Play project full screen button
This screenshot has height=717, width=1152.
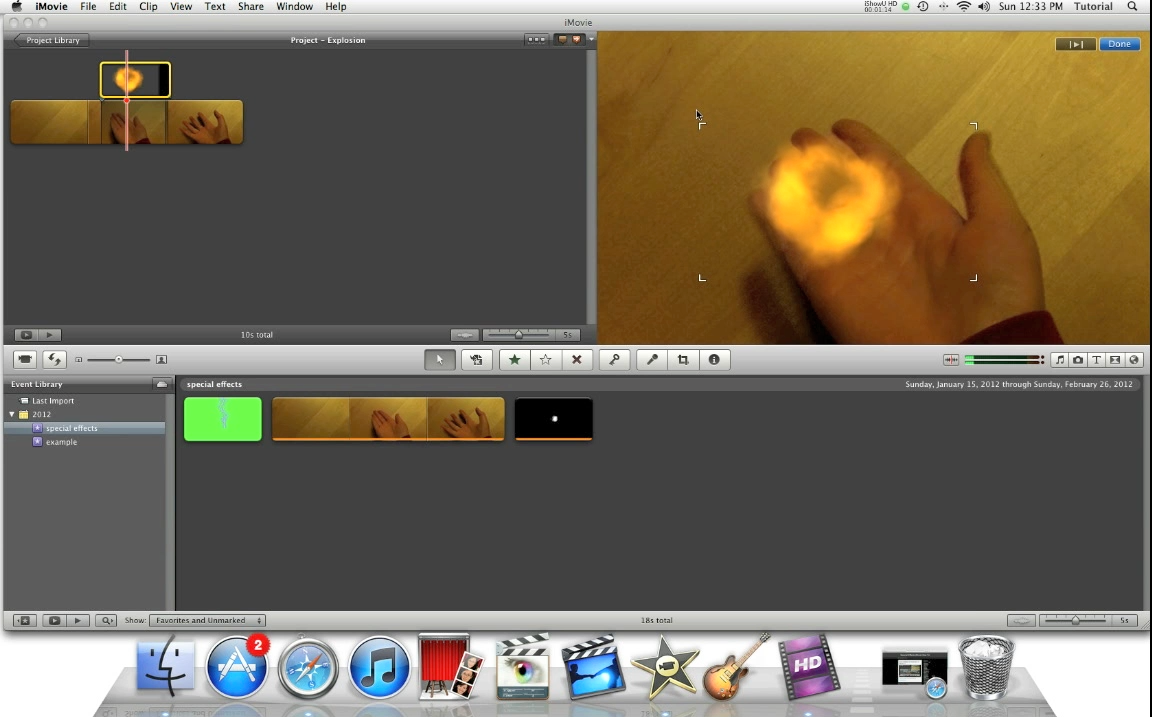[x=26, y=334]
